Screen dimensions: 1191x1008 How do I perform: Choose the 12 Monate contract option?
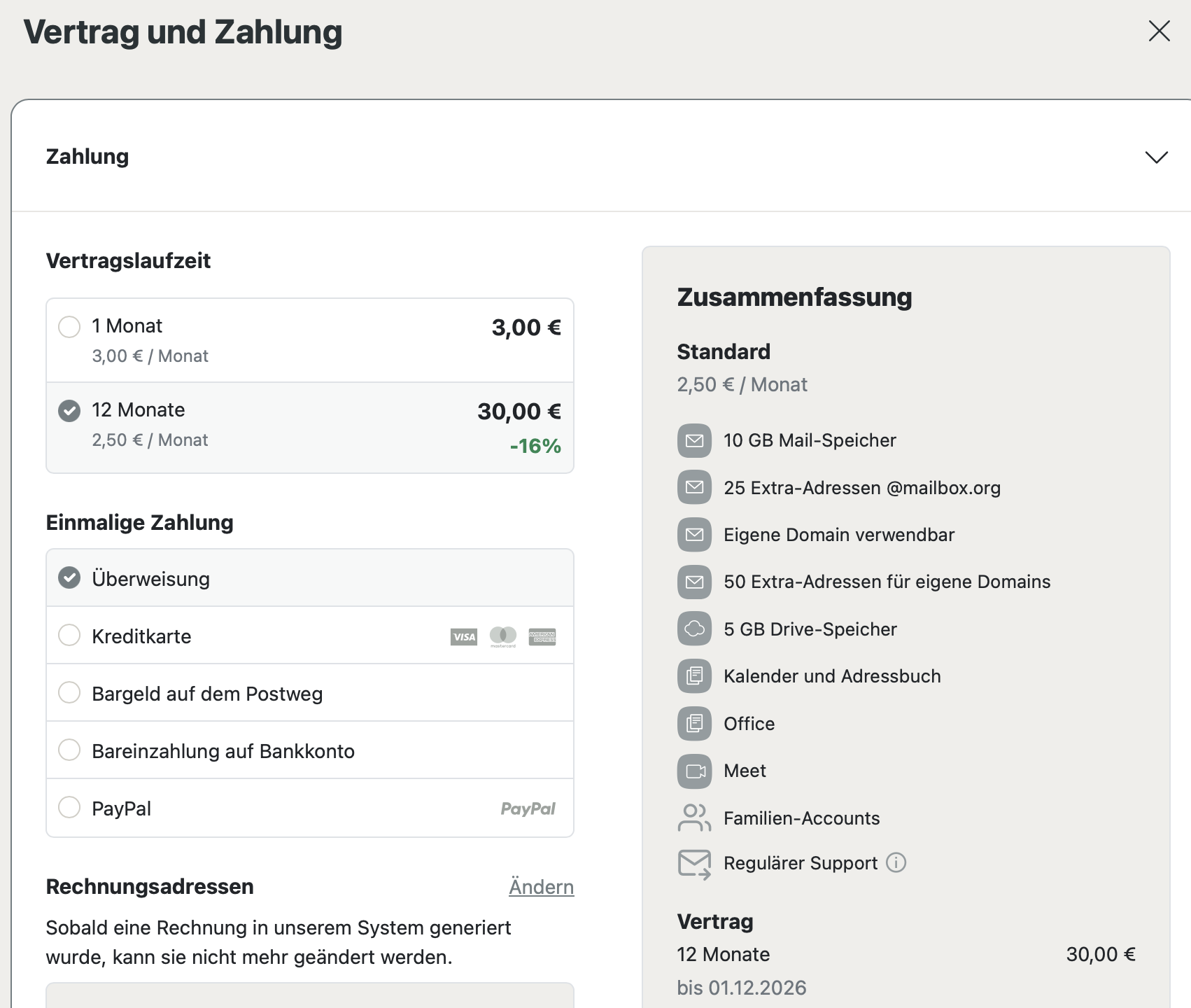pyautogui.click(x=69, y=410)
